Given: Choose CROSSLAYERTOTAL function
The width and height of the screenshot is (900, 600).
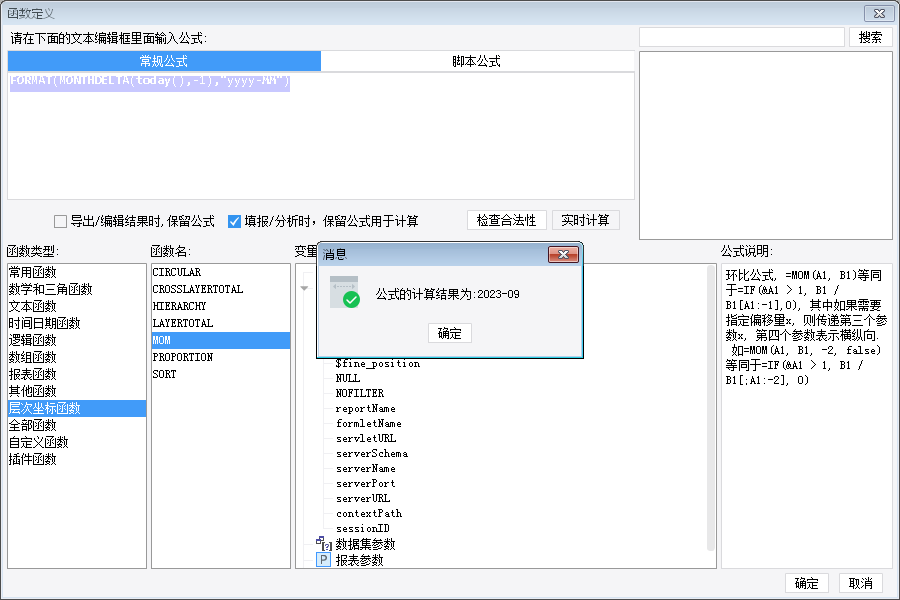Looking at the screenshot, I should click(221, 289).
